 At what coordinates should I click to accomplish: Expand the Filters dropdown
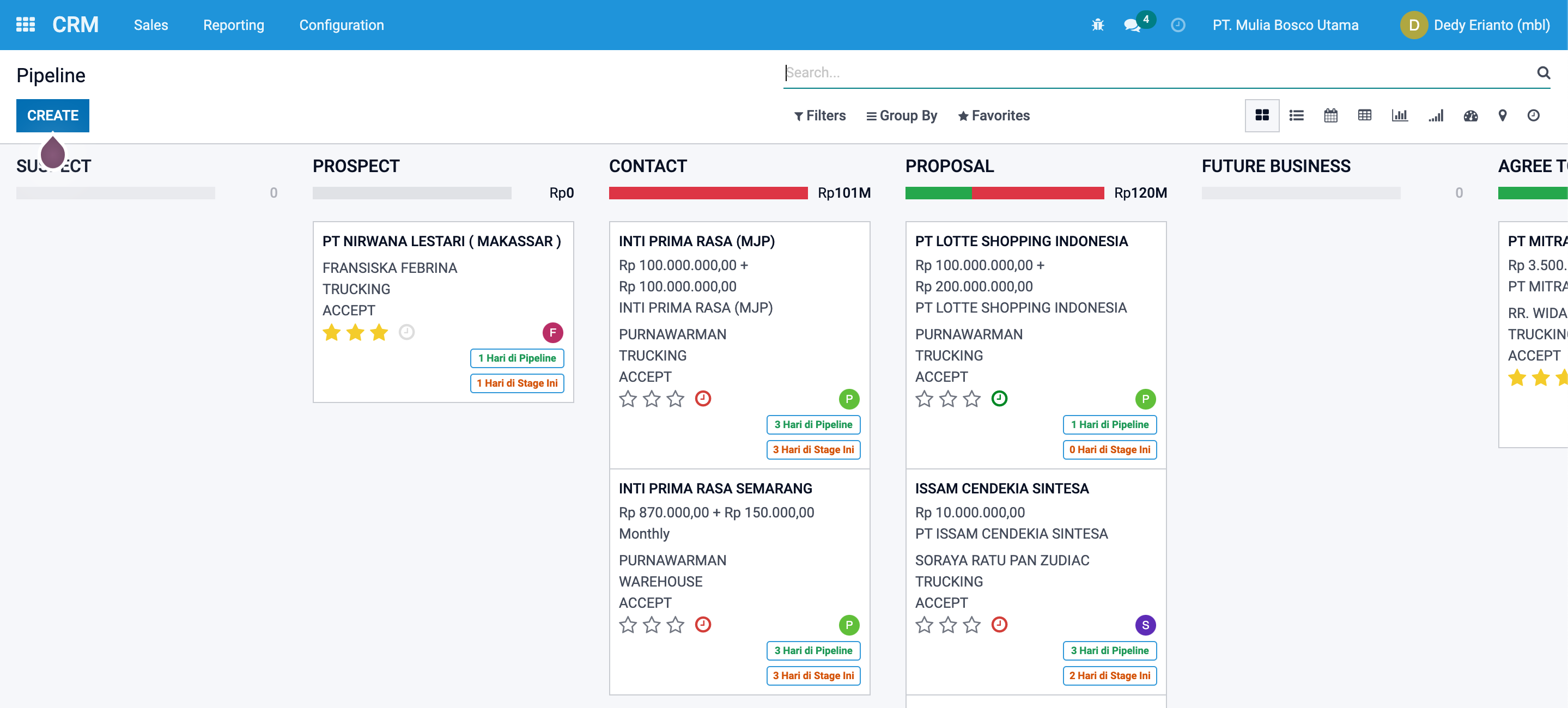[x=820, y=115]
